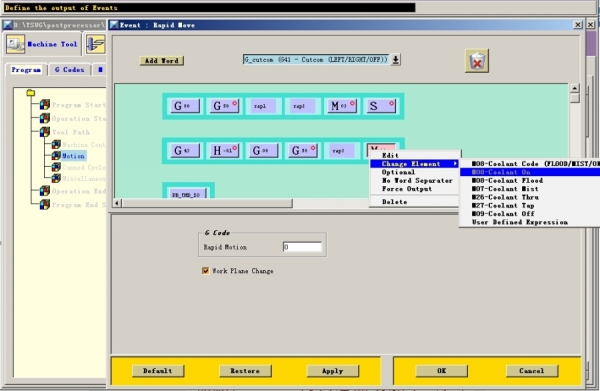Expand the Change Element submenu
This screenshot has height=391, width=600.
[x=415, y=164]
